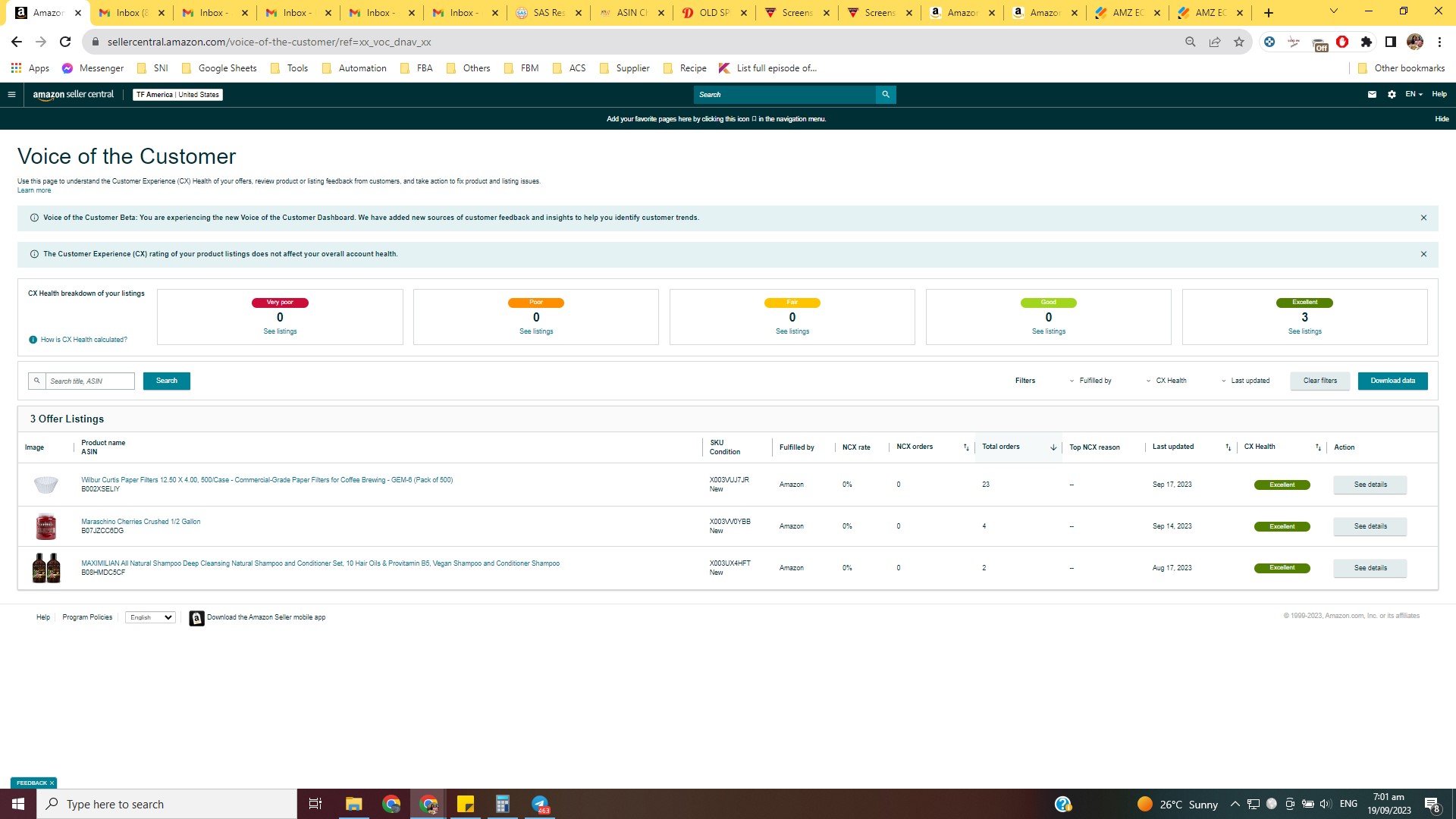Screen dimensions: 1456x819
Task: Sort the table by the NCX orders column arrows
Action: 966,447
